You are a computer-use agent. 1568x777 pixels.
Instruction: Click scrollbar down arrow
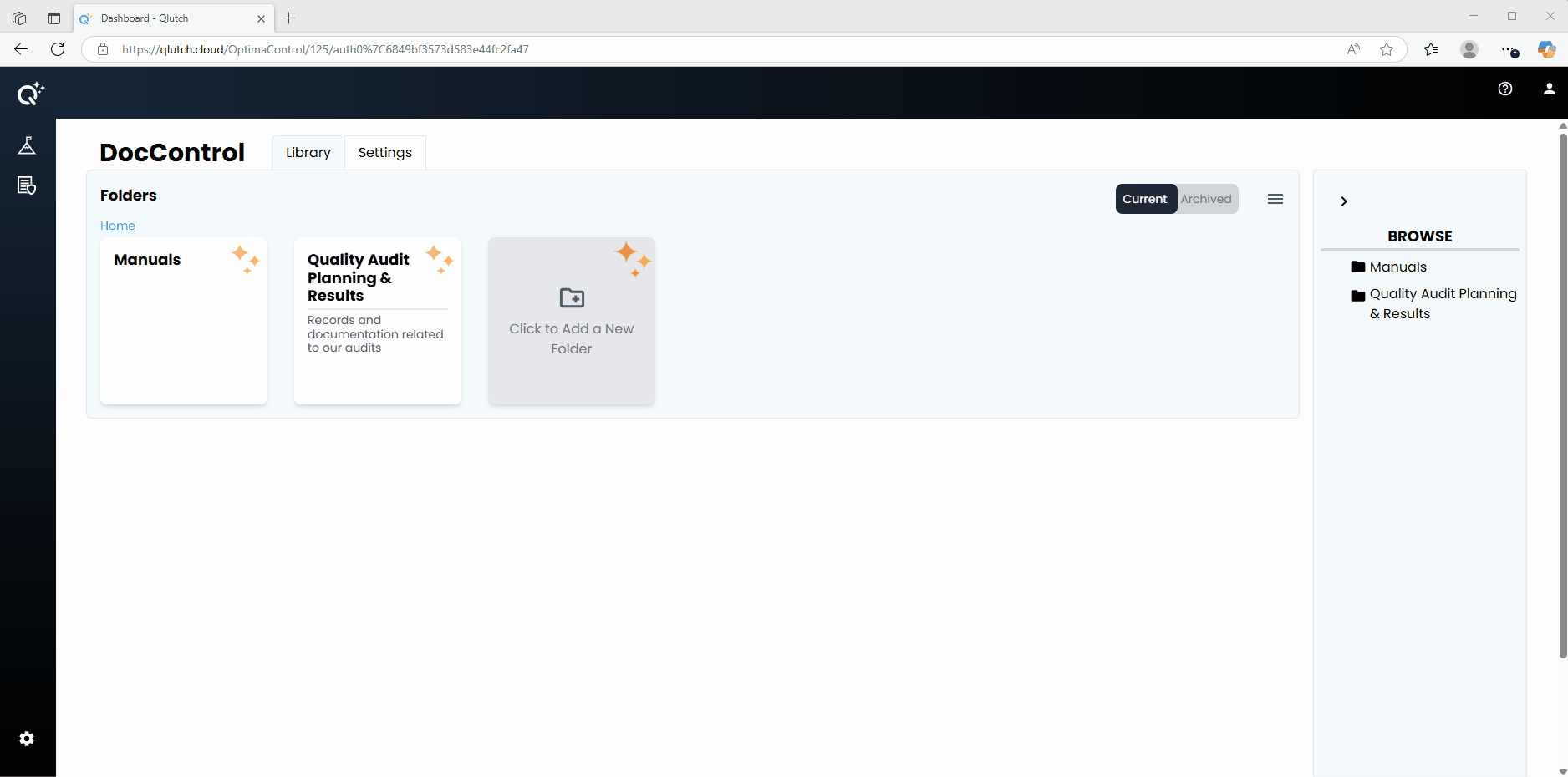point(1563,772)
